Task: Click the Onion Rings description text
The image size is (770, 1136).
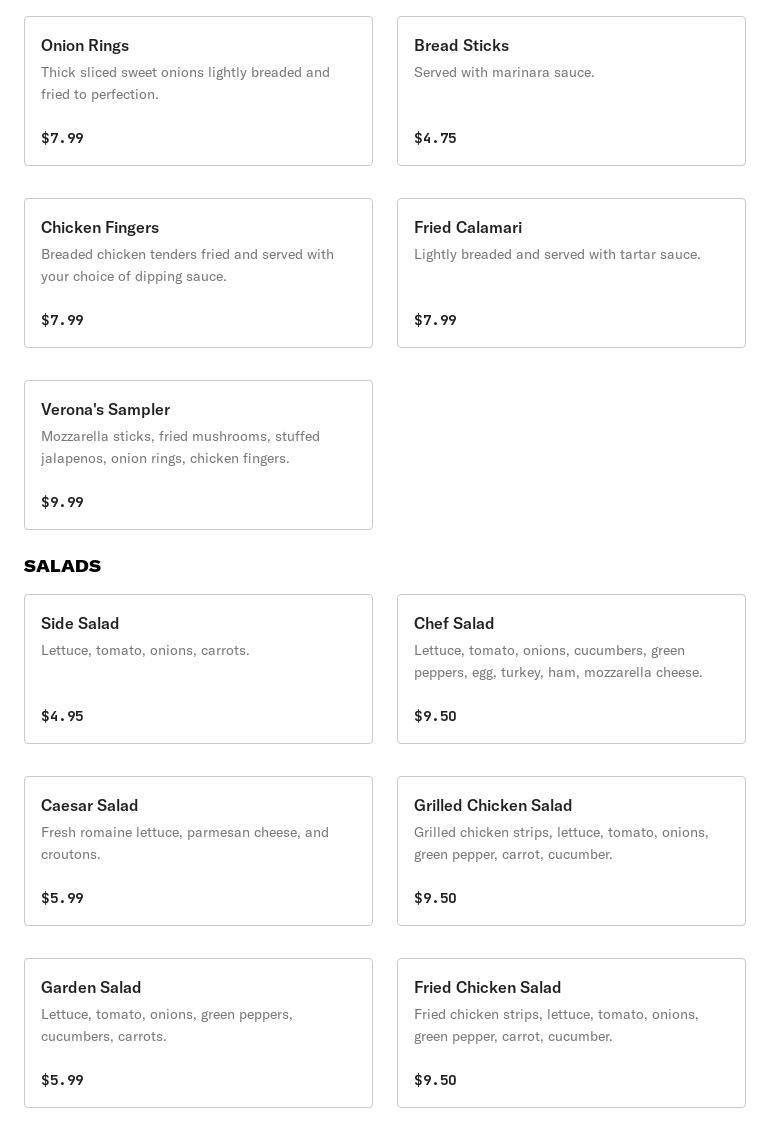Action: coord(185,83)
